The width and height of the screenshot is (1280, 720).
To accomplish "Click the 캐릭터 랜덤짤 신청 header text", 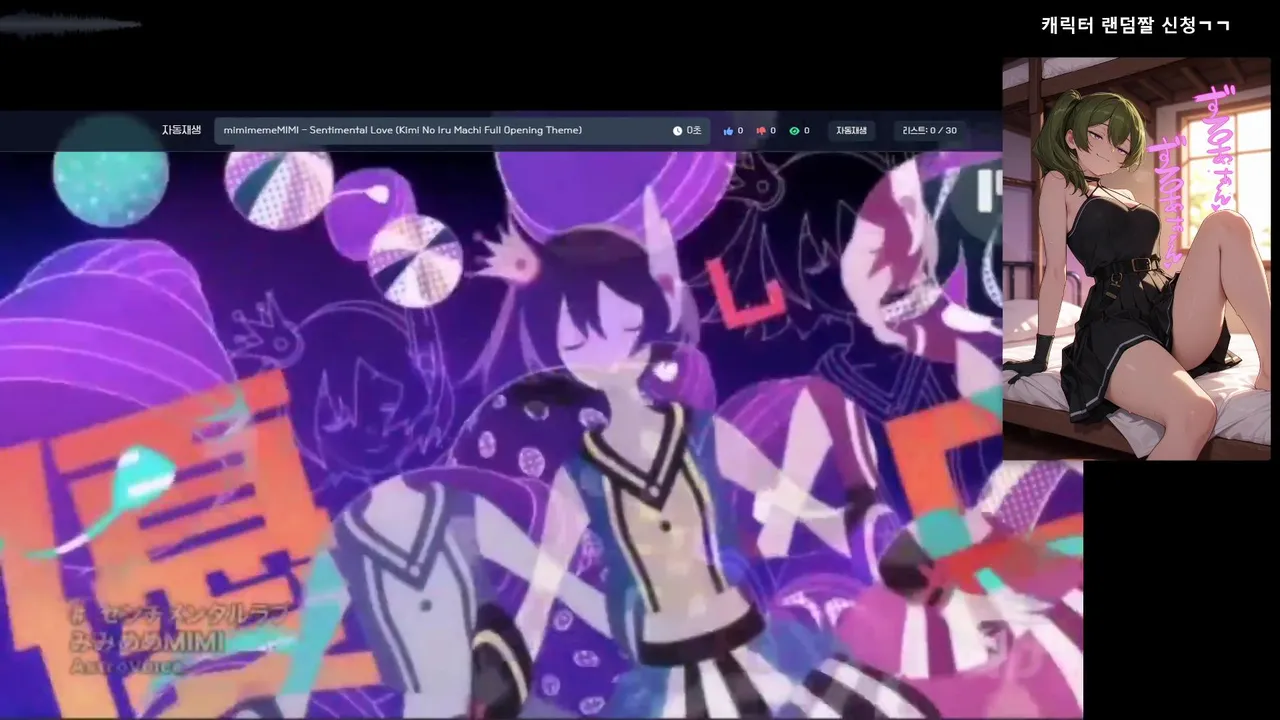I will [1135, 25].
